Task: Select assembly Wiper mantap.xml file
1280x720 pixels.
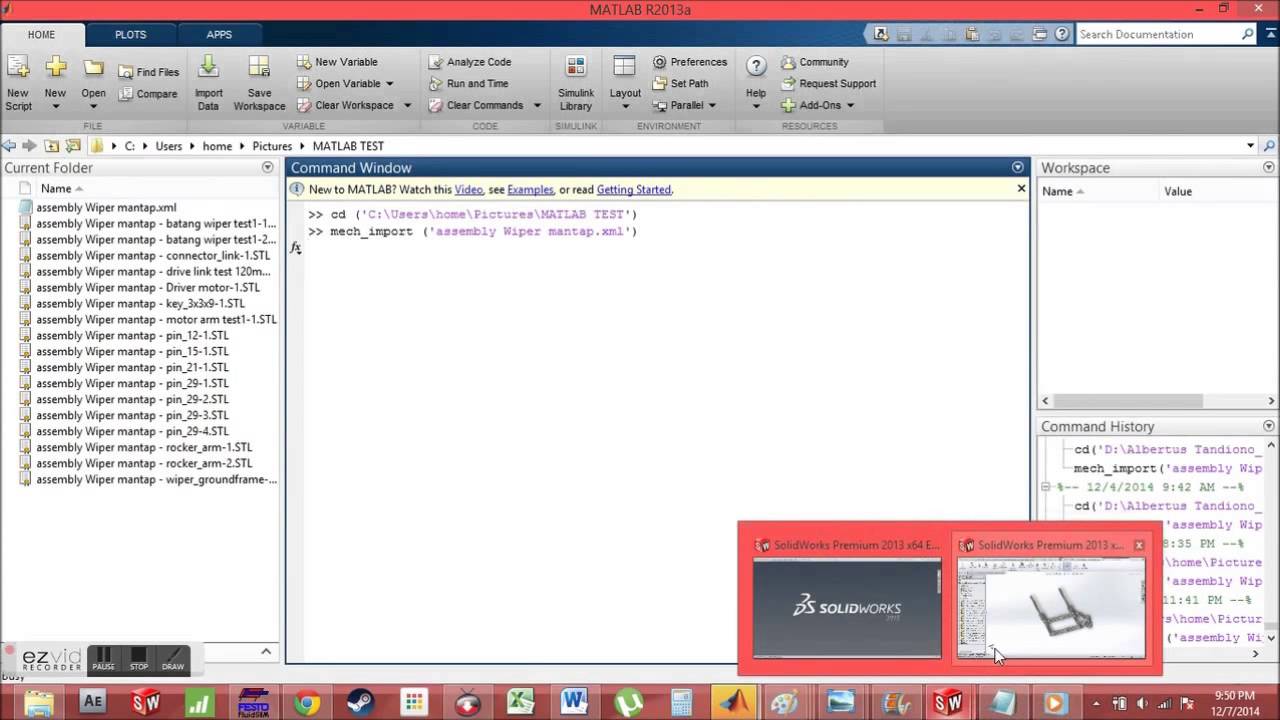Action: [106, 208]
